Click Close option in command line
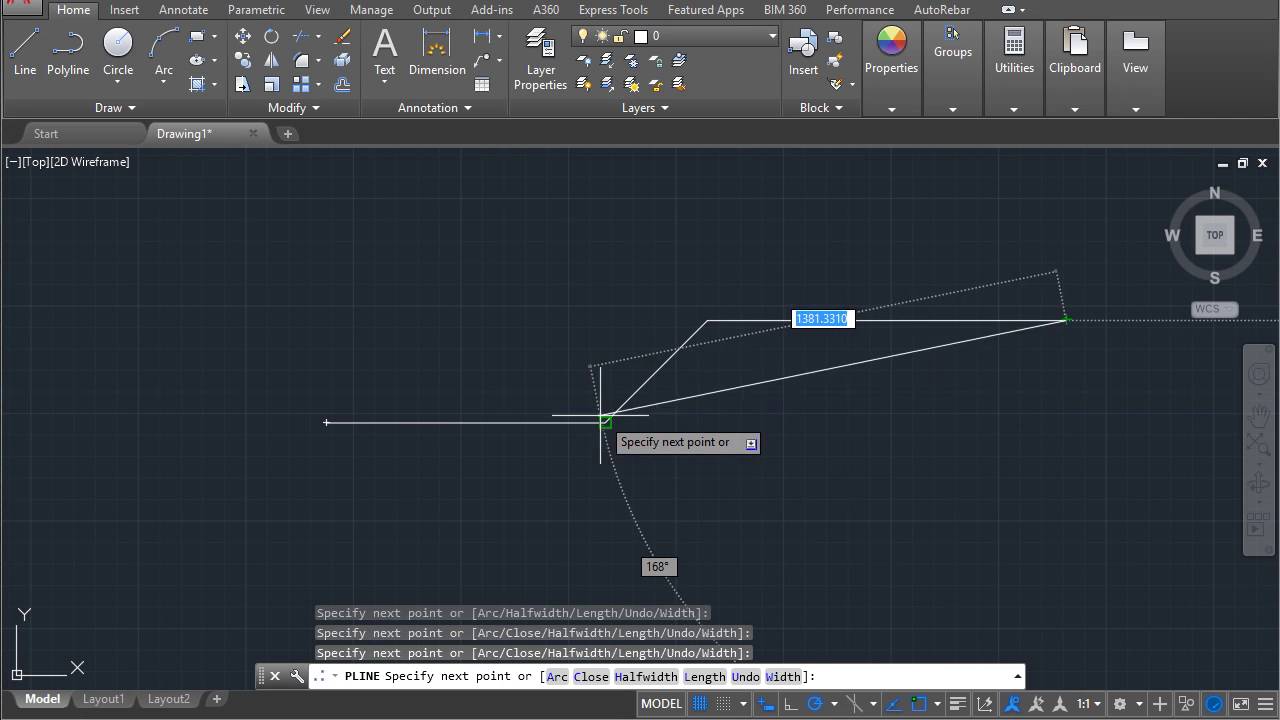1280x720 pixels. [591, 677]
